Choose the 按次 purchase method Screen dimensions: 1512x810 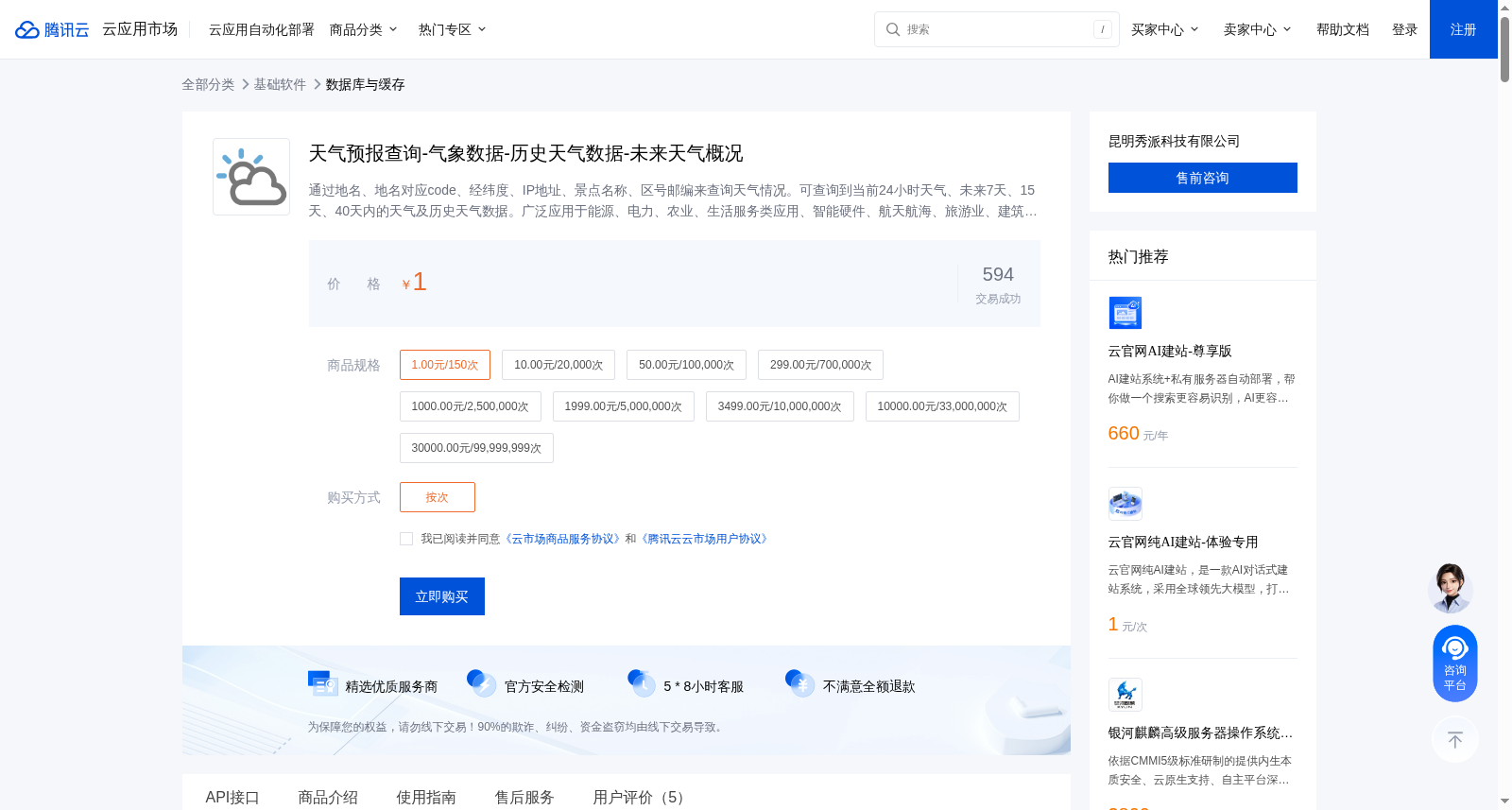pyautogui.click(x=438, y=497)
